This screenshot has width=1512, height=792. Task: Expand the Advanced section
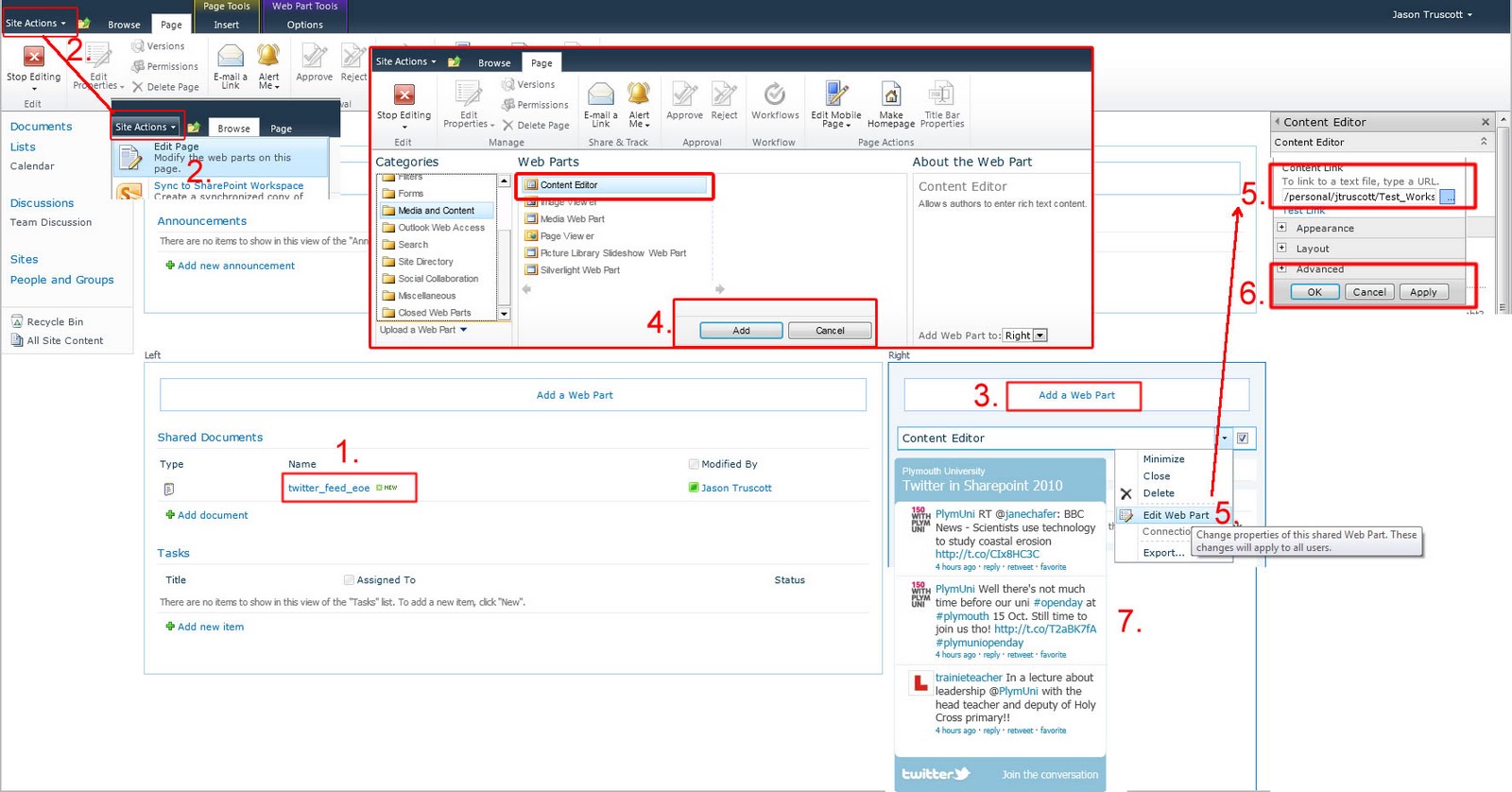point(1281,268)
